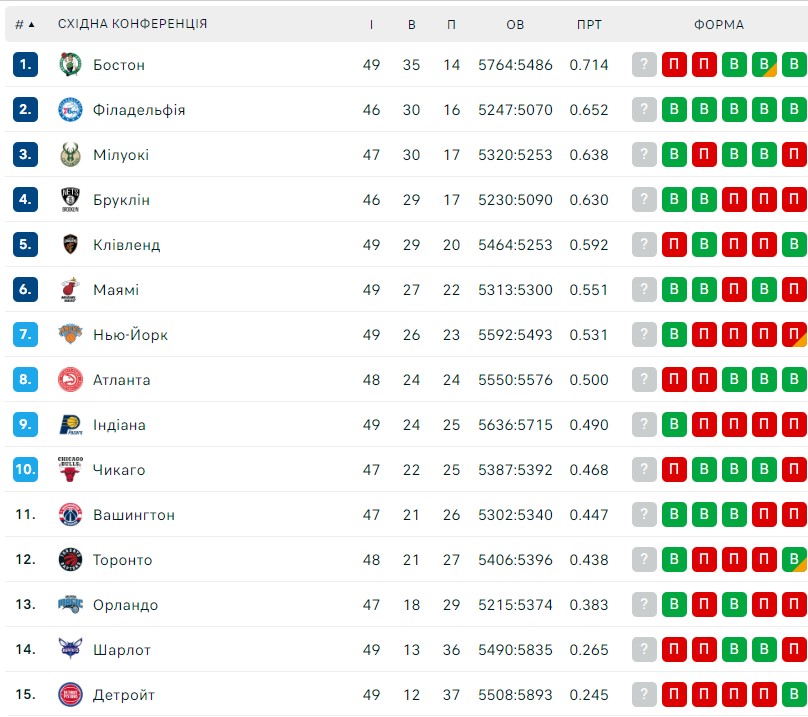Screen dimensions: 808x717
Task: Select the Miami Heat logo
Action: tap(70, 289)
